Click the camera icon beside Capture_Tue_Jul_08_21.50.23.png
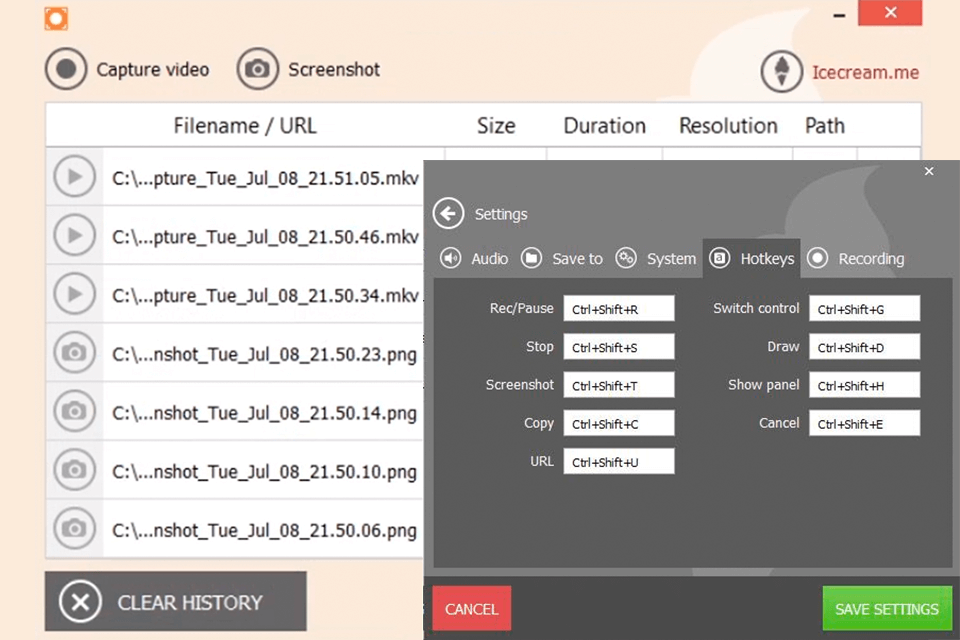Image resolution: width=960 pixels, height=640 pixels. (73, 352)
